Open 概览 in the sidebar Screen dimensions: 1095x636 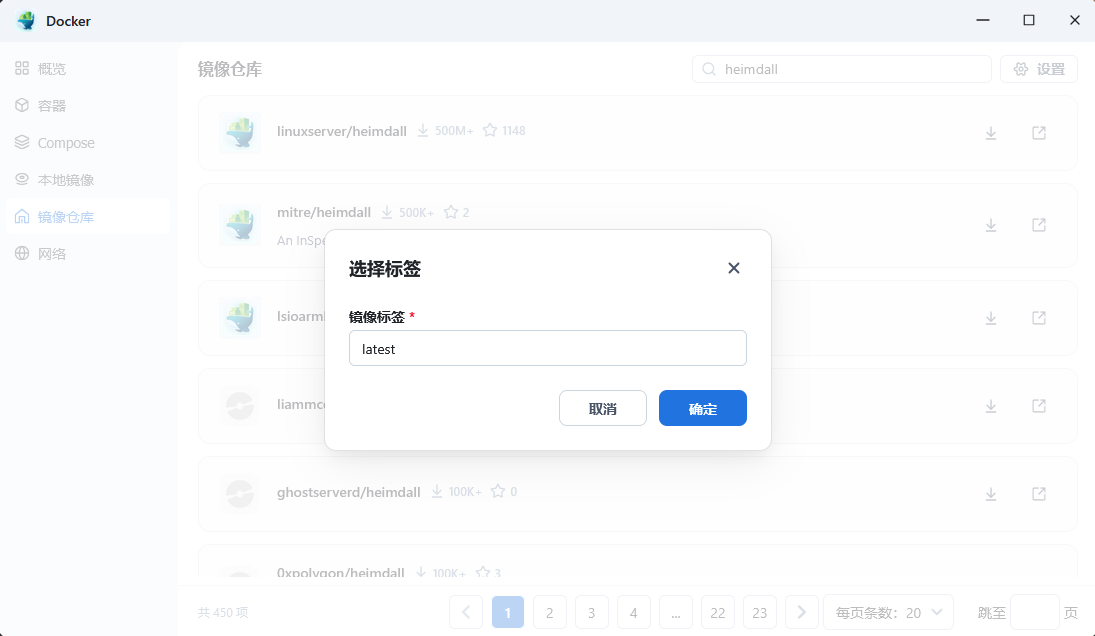tap(87, 68)
